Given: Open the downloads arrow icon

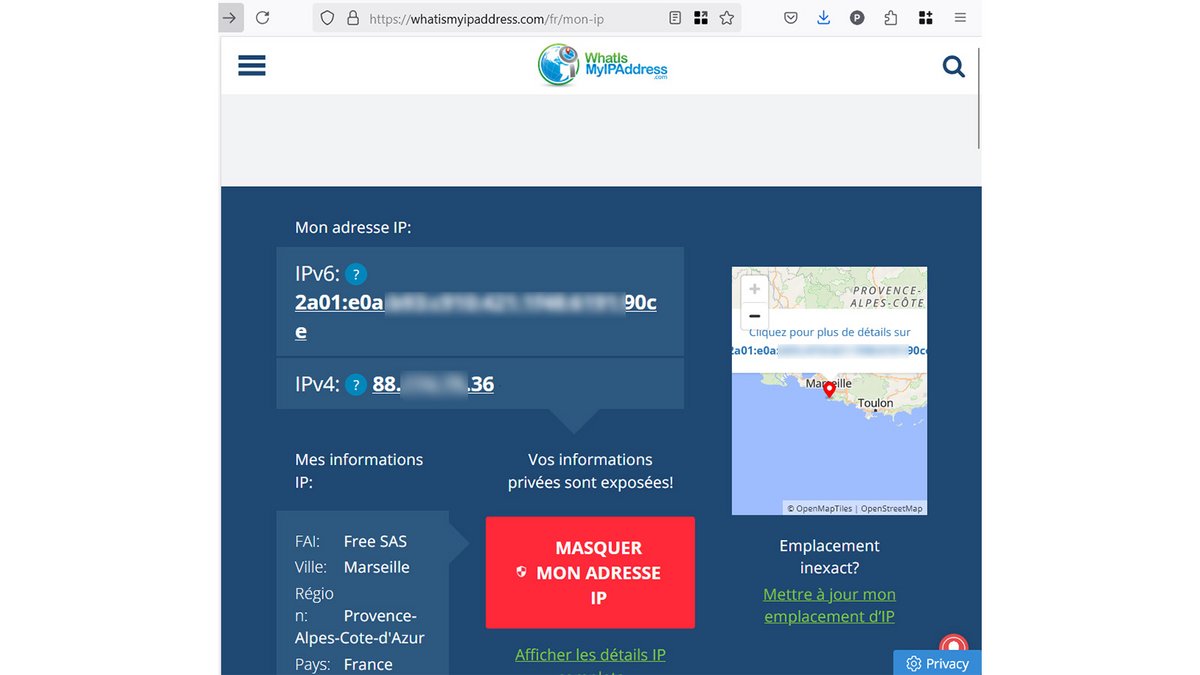Looking at the screenshot, I should (x=824, y=18).
